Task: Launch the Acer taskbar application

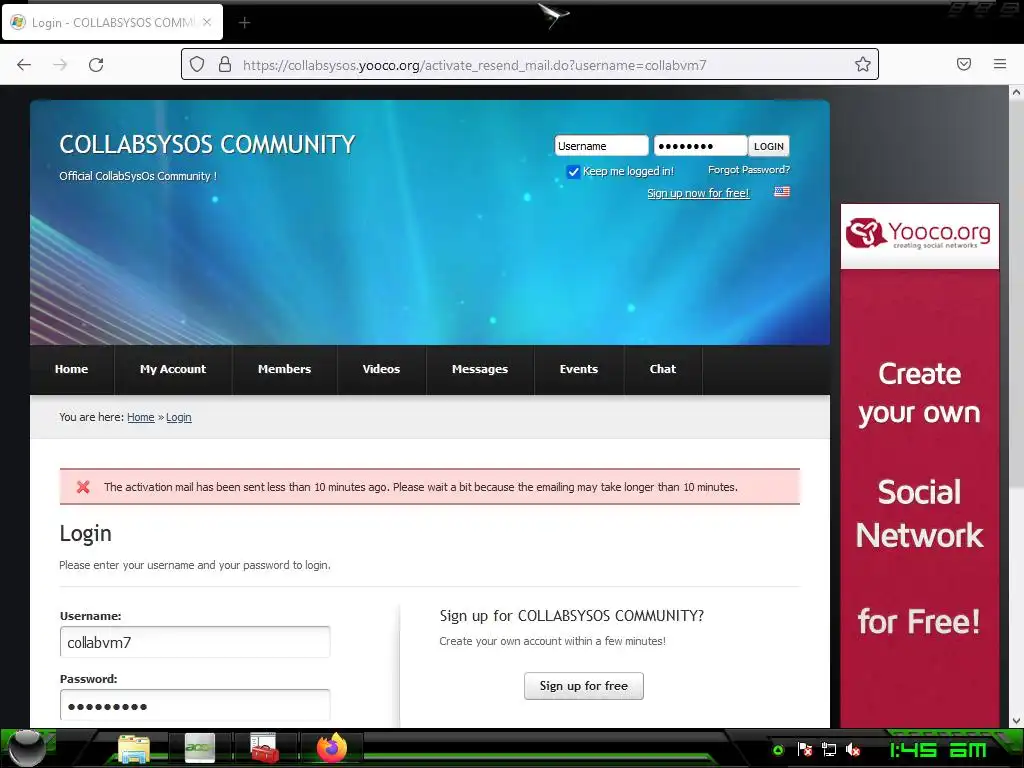Action: (200, 748)
